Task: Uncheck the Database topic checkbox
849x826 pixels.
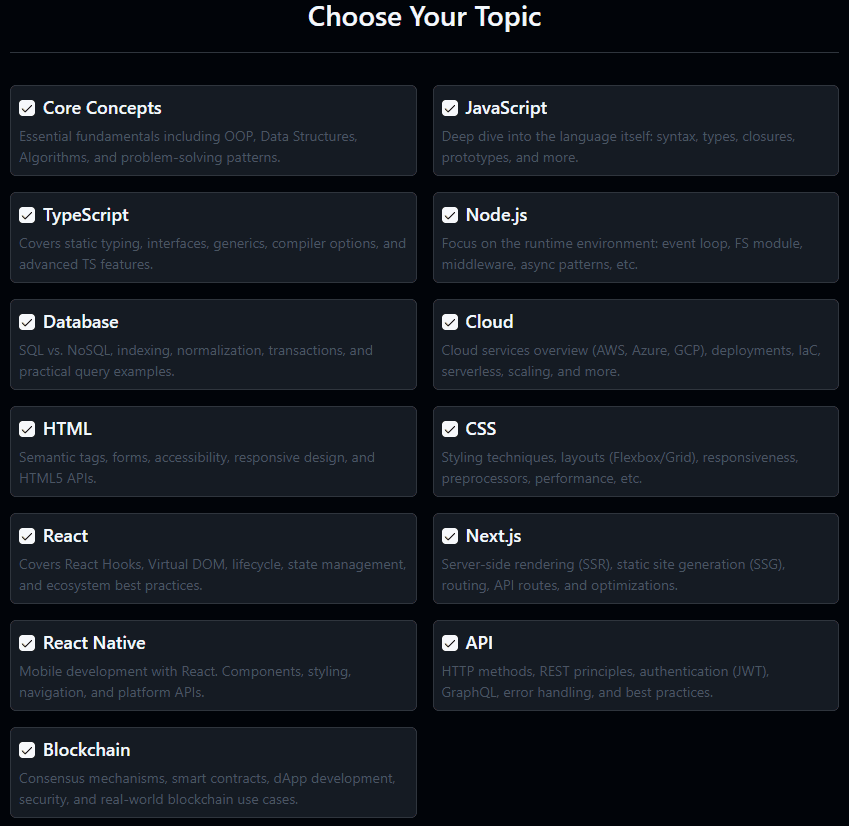Action: click(27, 321)
